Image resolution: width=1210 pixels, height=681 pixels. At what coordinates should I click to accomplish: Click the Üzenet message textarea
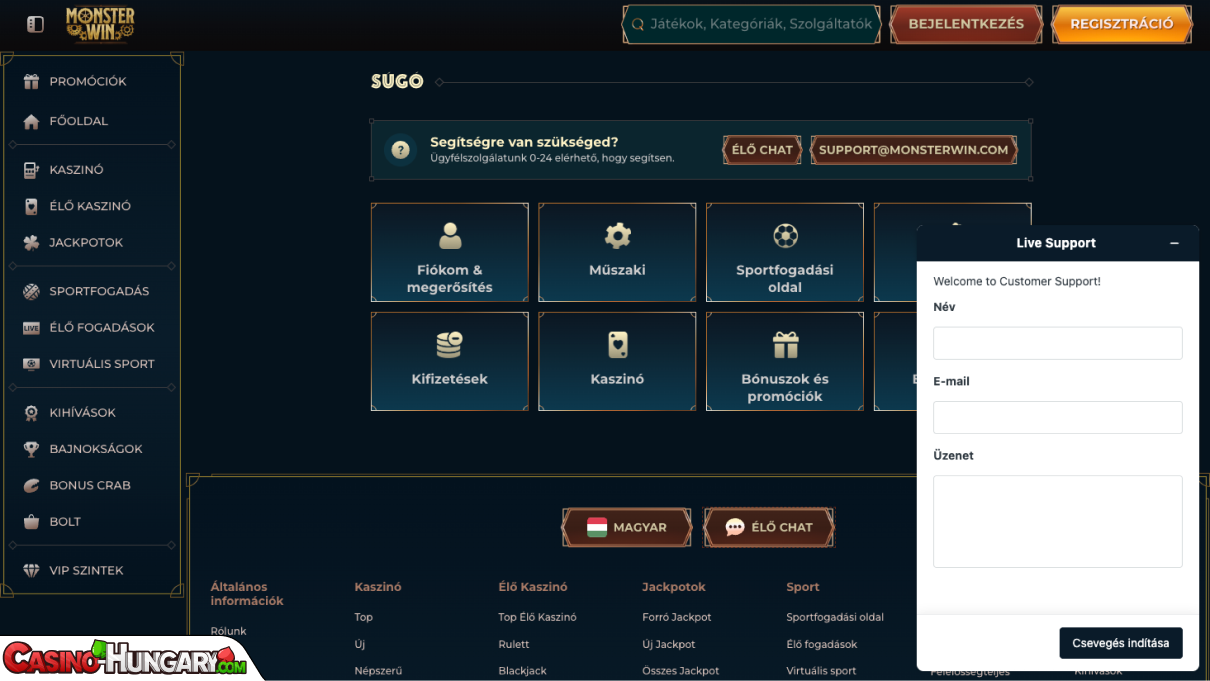click(1058, 521)
